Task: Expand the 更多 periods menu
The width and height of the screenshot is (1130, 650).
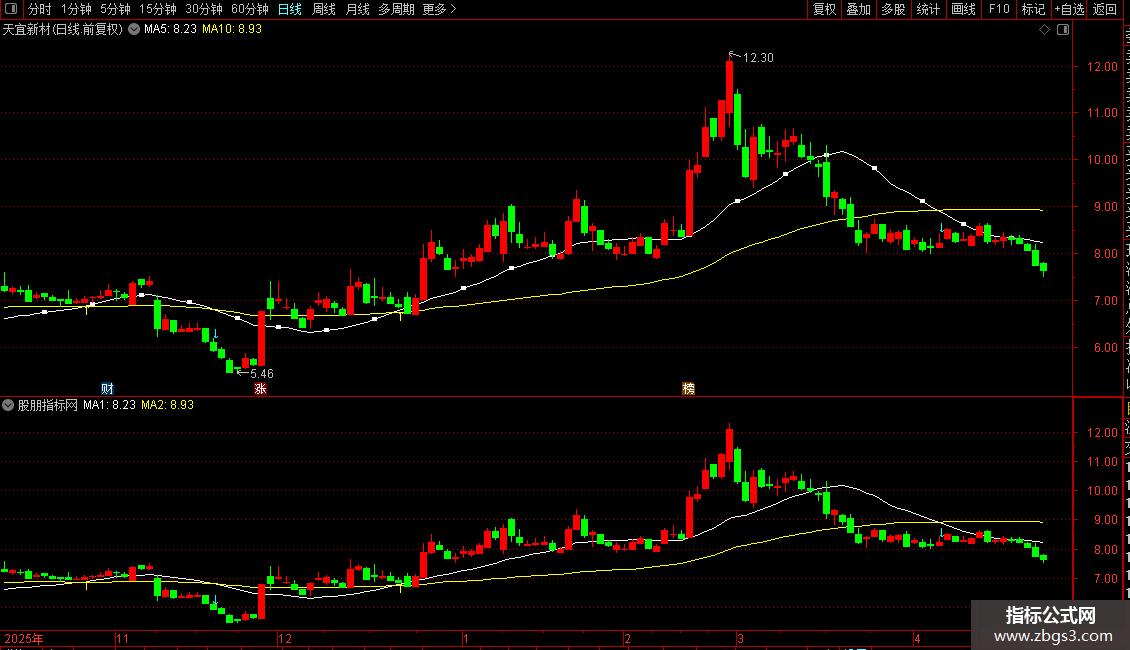Action: pos(440,9)
